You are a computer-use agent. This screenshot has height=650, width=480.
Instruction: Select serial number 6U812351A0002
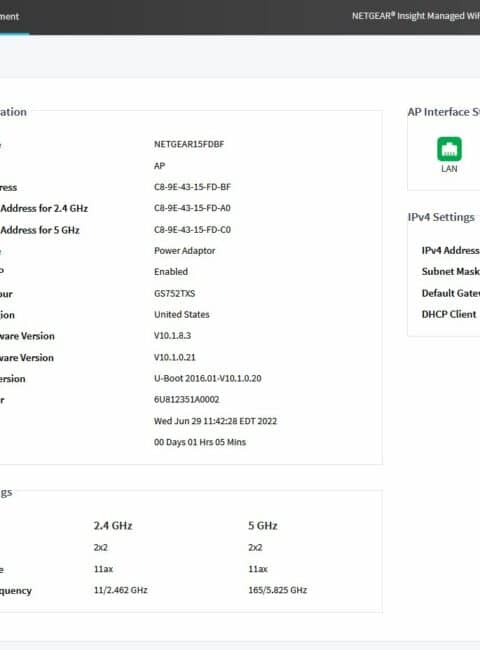[187, 400]
